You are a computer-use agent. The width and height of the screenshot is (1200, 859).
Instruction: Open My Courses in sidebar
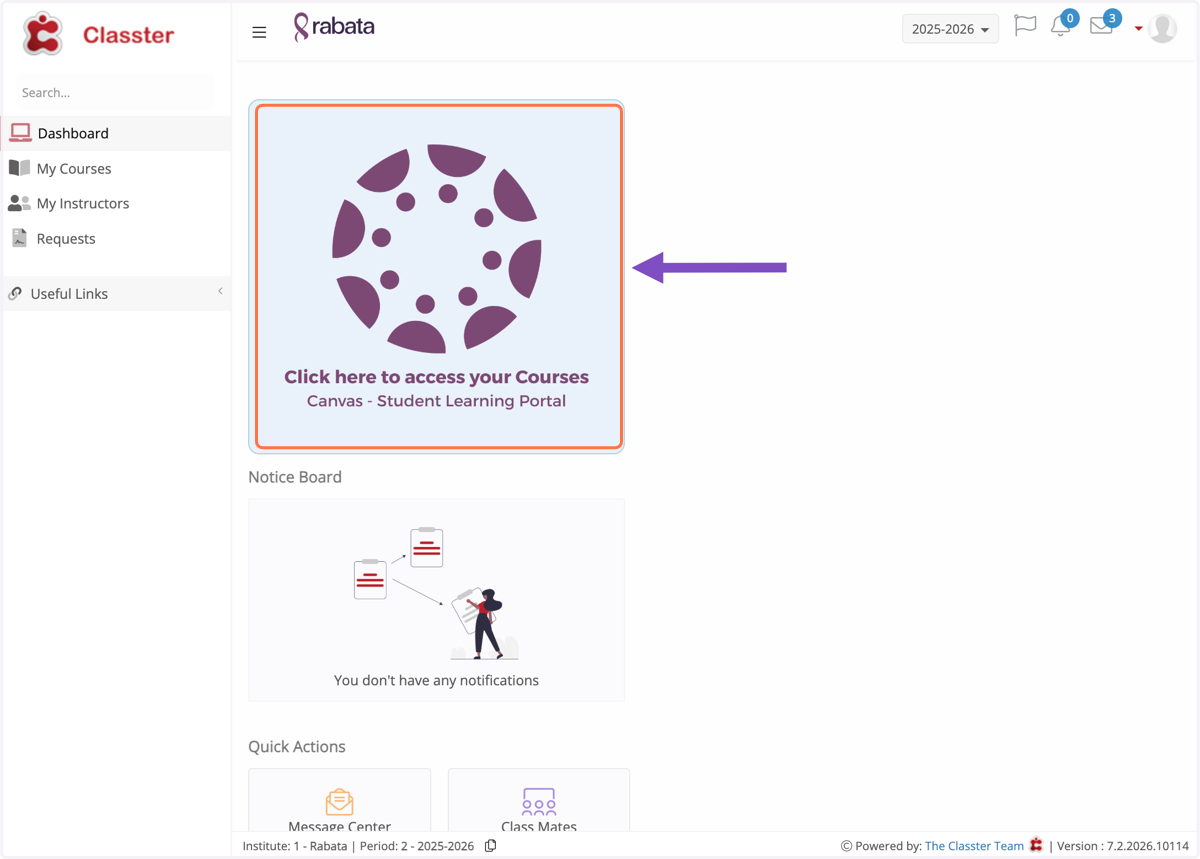[116, 168]
